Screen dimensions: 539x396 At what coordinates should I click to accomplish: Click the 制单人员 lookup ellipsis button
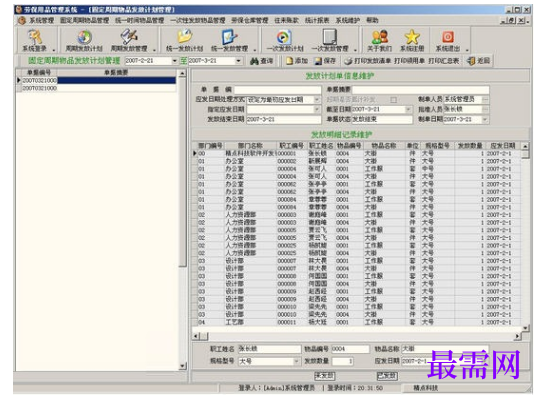click(x=485, y=99)
